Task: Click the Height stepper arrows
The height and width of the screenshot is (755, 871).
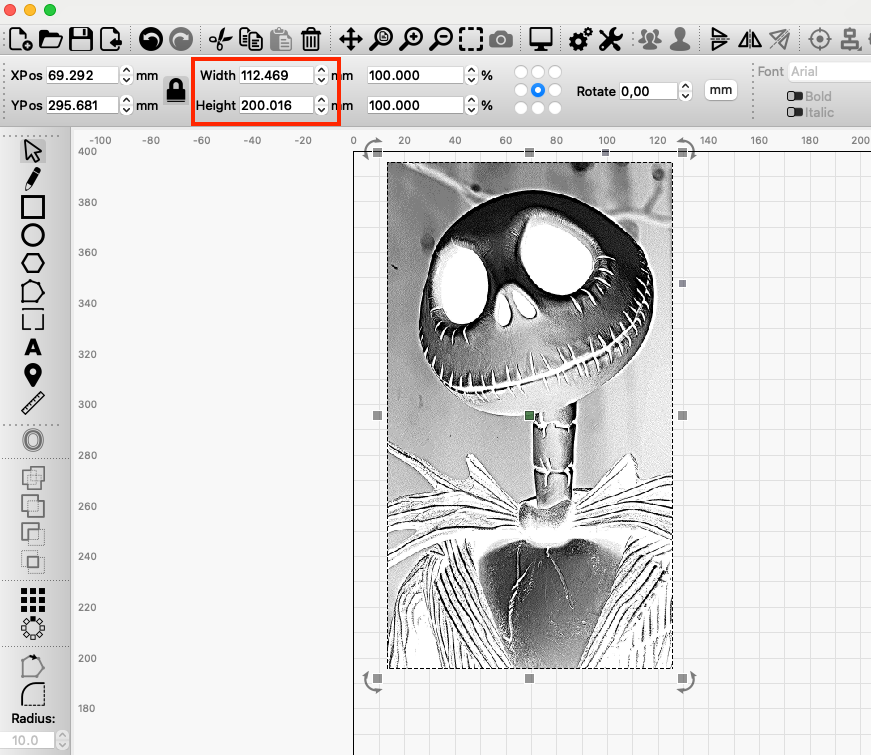Action: click(x=321, y=105)
